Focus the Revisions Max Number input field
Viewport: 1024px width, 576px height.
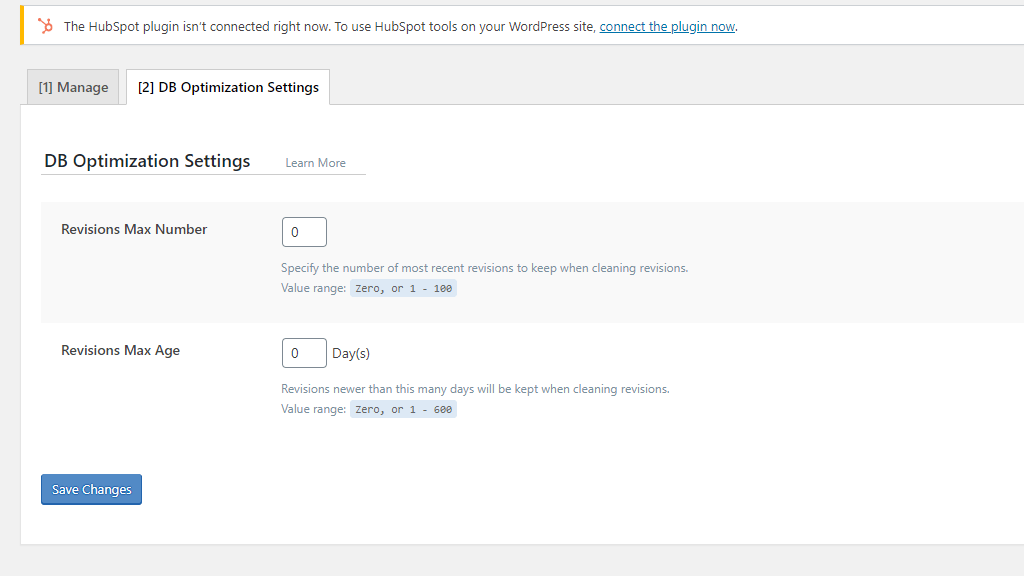(304, 232)
